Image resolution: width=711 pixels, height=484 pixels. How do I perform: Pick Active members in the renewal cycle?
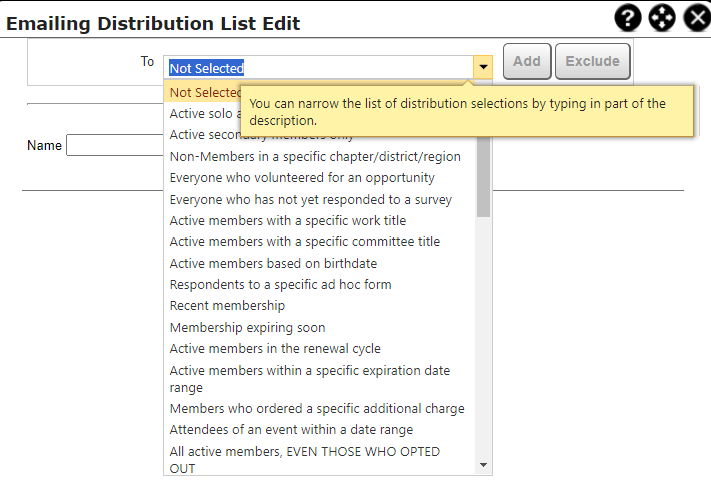coord(320,349)
